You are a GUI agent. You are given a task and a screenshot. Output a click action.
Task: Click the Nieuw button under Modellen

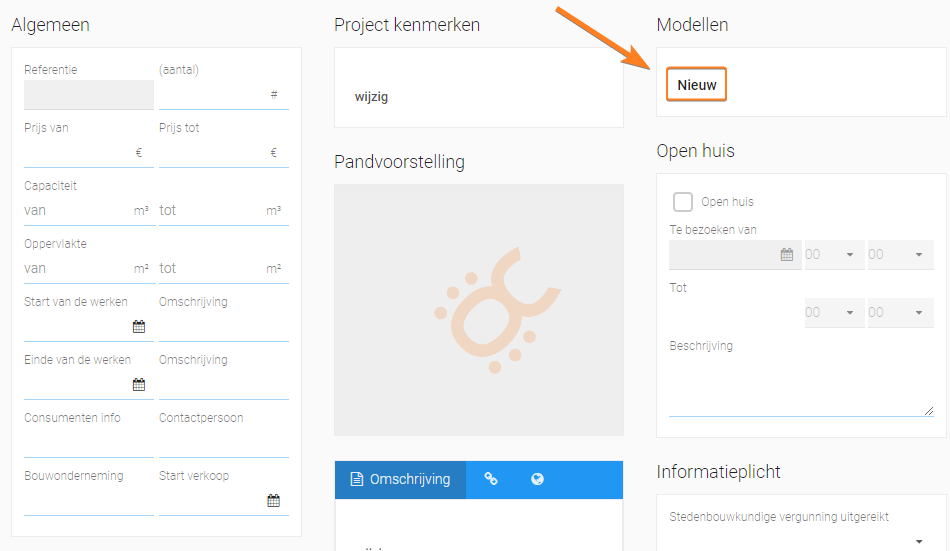pos(696,84)
